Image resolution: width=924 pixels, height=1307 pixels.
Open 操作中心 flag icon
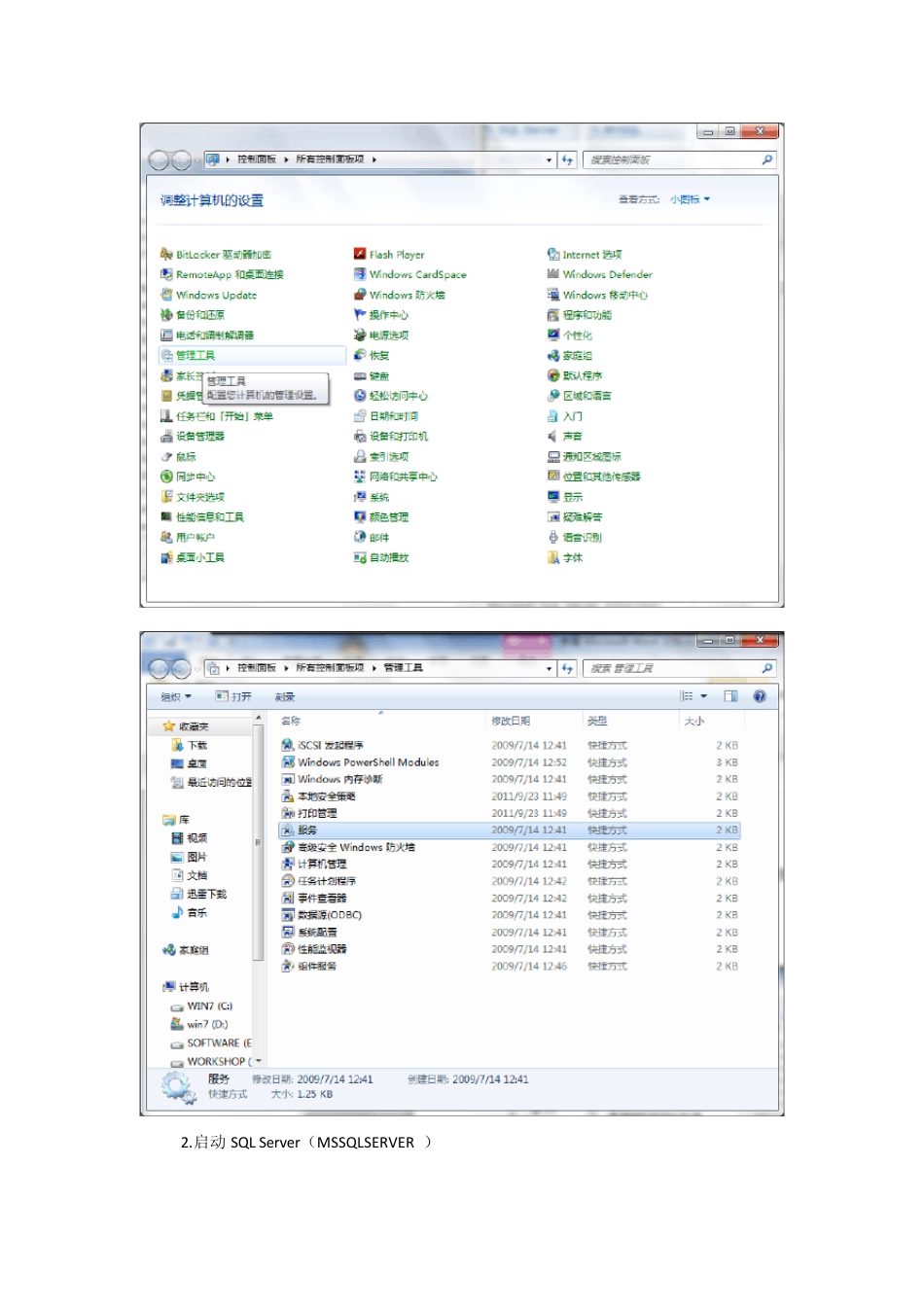[360, 315]
